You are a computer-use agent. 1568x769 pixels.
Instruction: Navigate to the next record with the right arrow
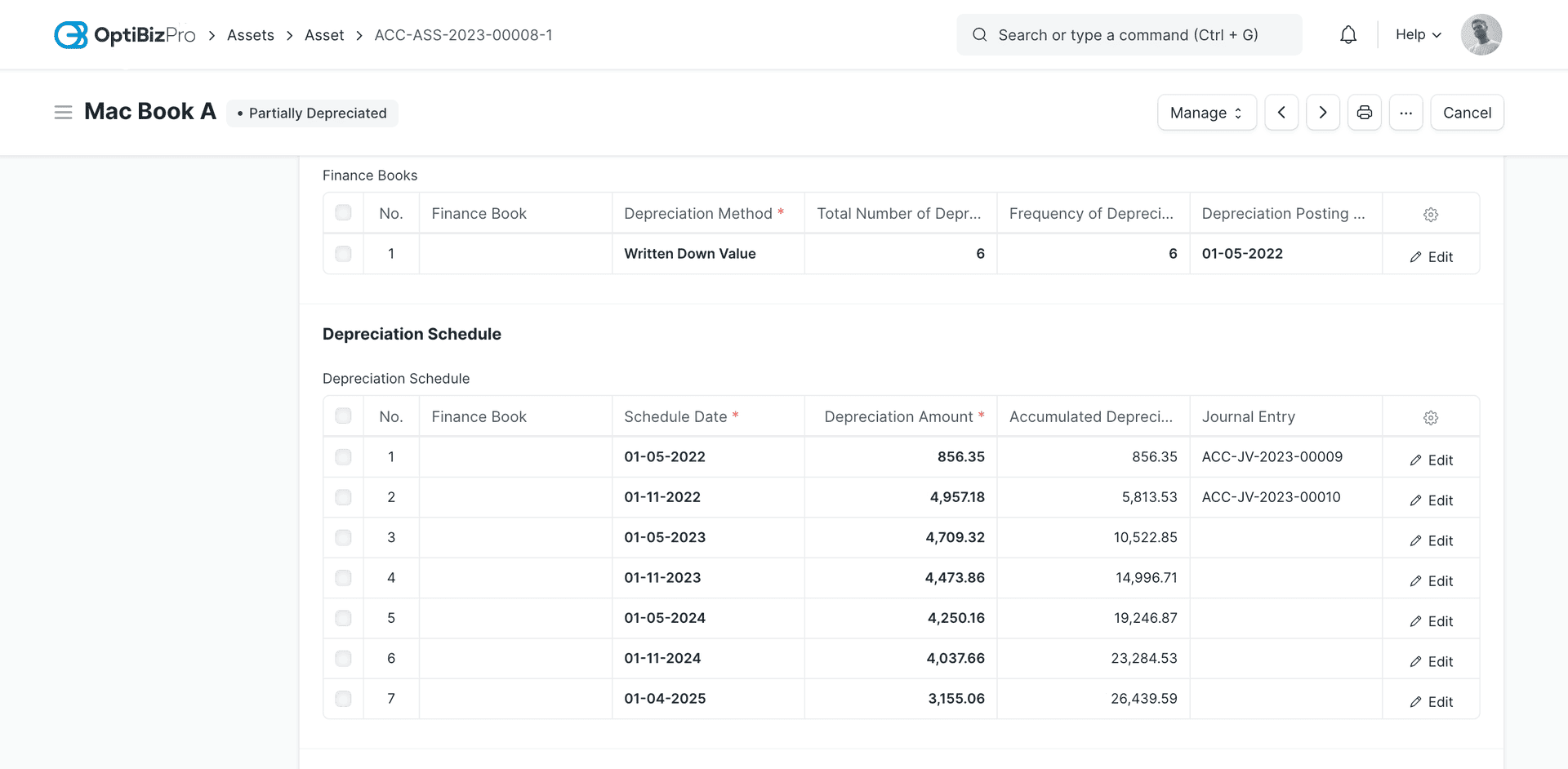click(x=1322, y=112)
